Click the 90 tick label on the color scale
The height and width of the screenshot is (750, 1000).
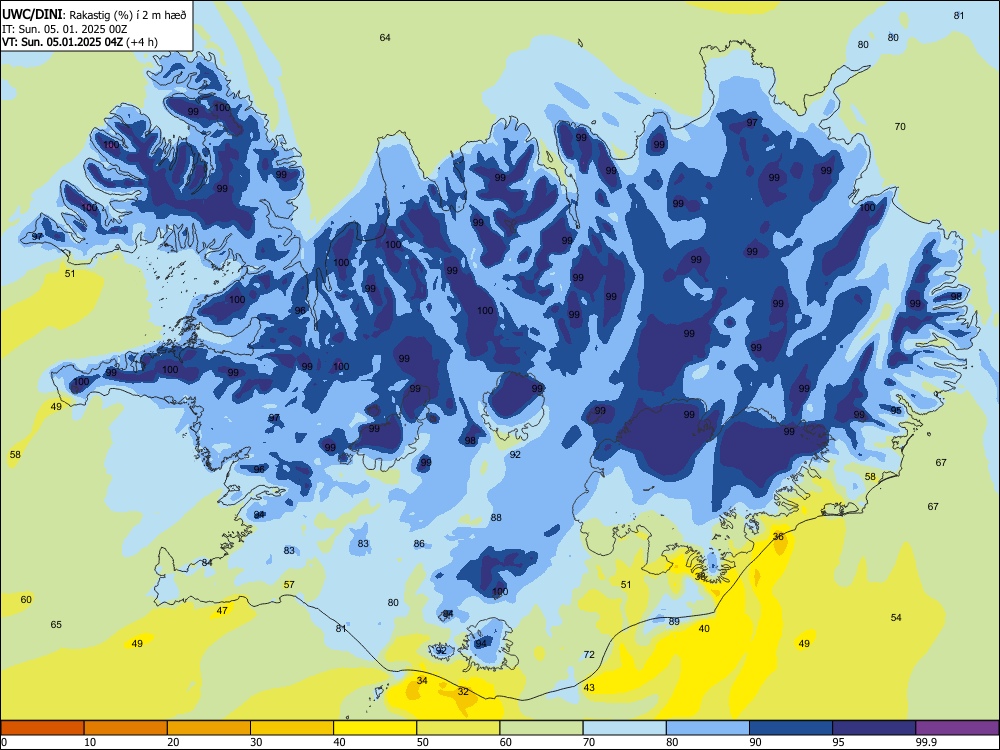tap(756, 742)
